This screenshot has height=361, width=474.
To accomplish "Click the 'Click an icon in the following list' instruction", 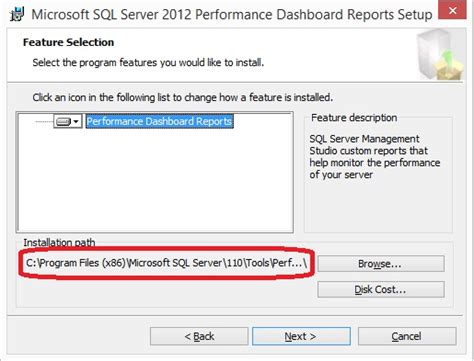I will point(182,97).
